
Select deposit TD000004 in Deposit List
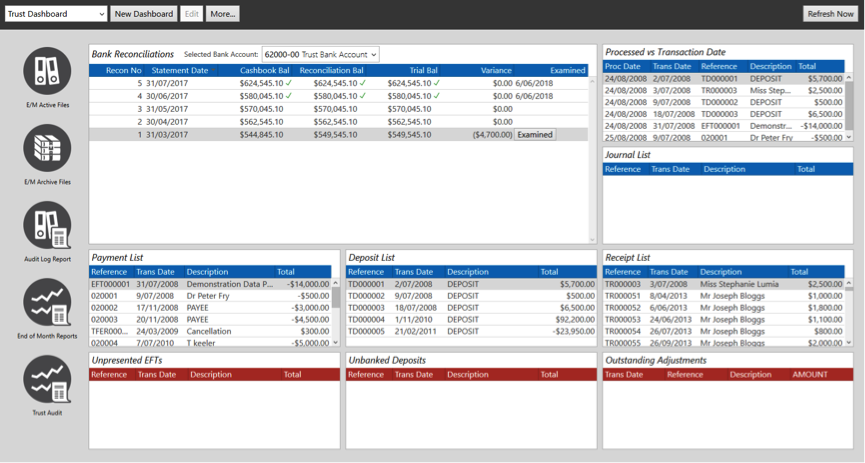click(471, 320)
